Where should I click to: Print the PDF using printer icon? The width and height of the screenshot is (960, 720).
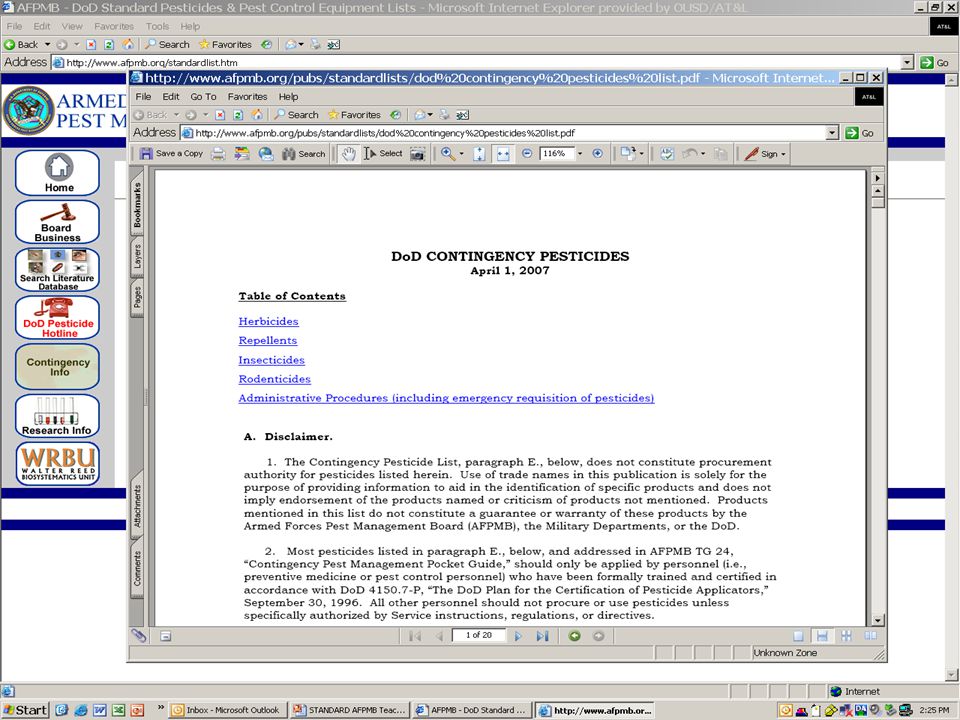click(218, 154)
